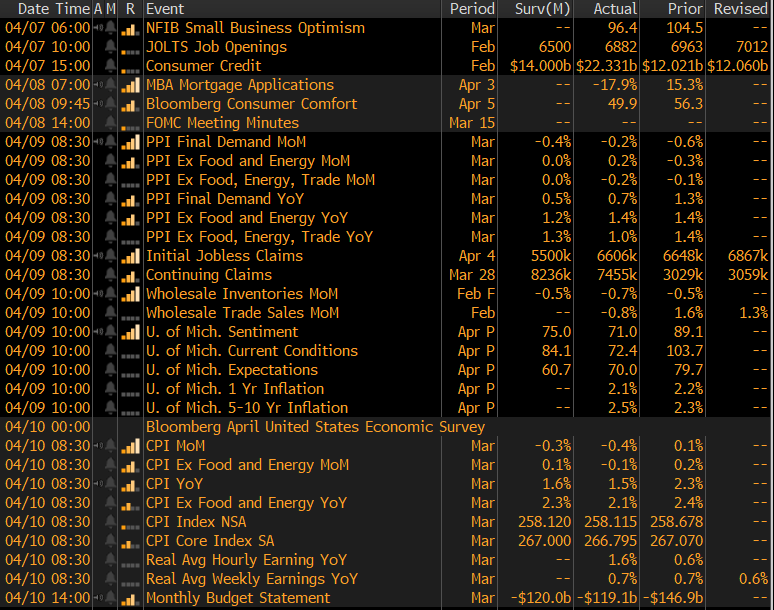Click the bell icon on FOMC Meeting Minutes row
The height and width of the screenshot is (610, 774).
coord(111,123)
